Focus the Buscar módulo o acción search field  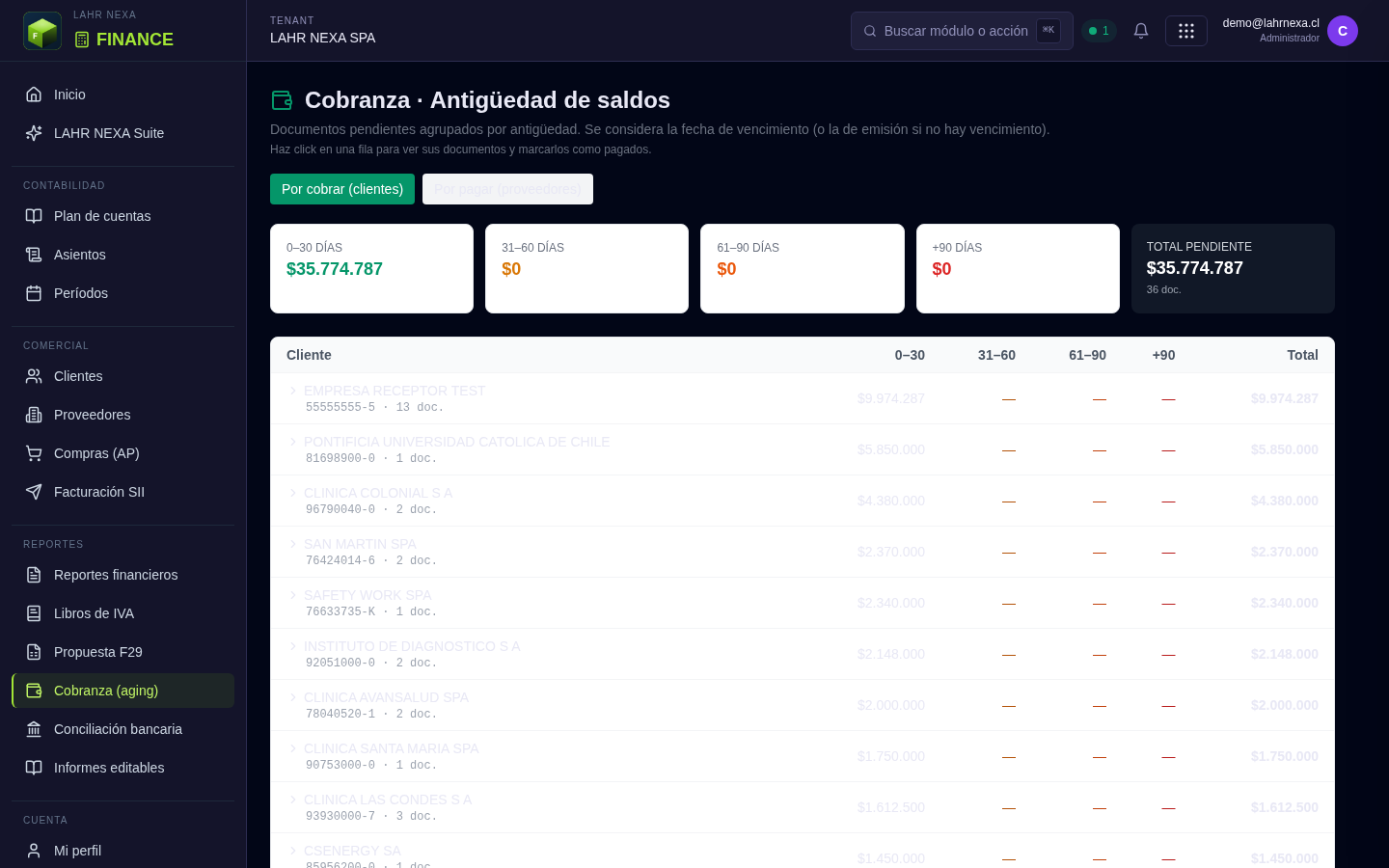tap(962, 31)
